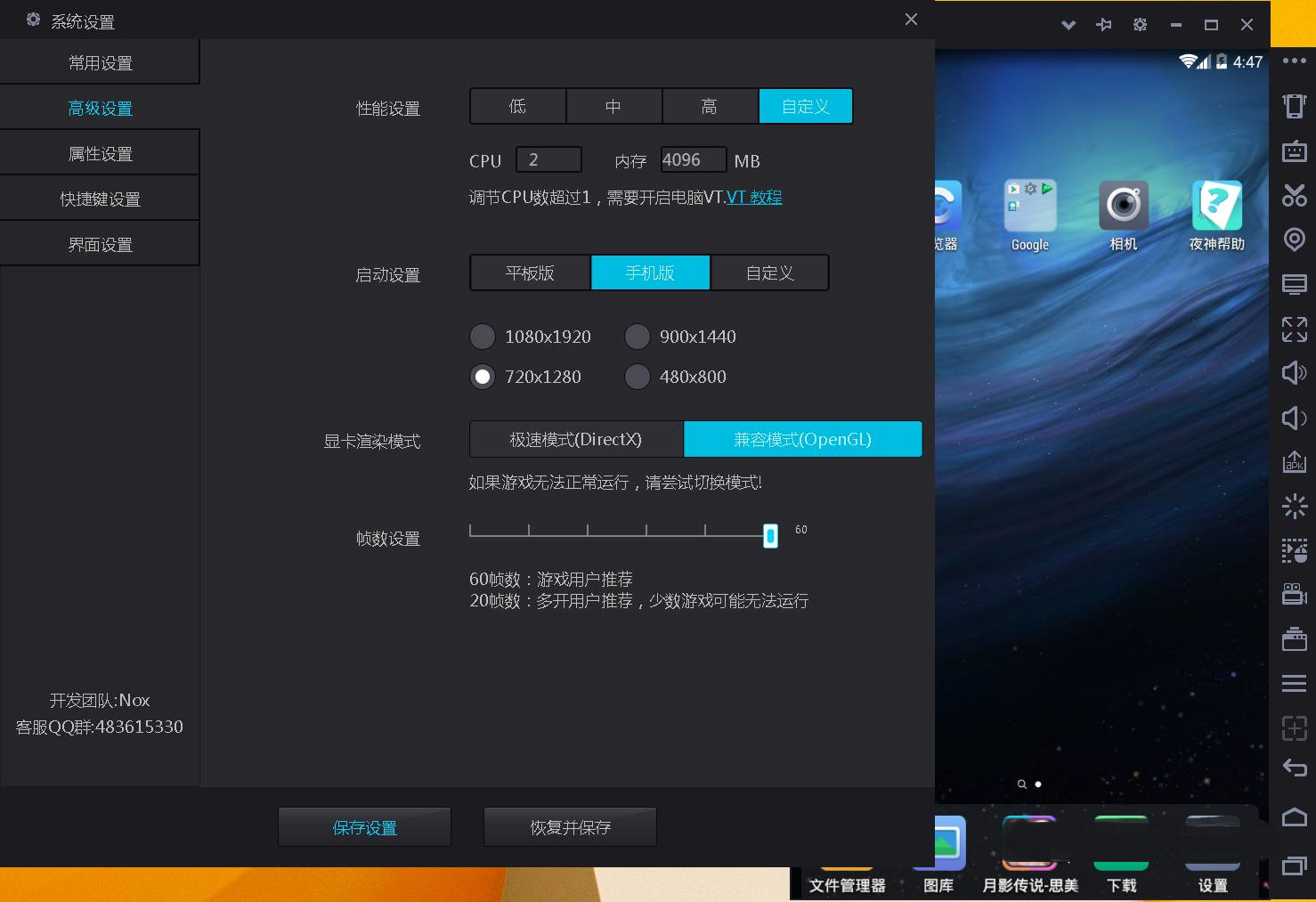Toggle fullscreen with the expand arrows icon
The height and width of the screenshot is (902, 1316).
(1294, 329)
